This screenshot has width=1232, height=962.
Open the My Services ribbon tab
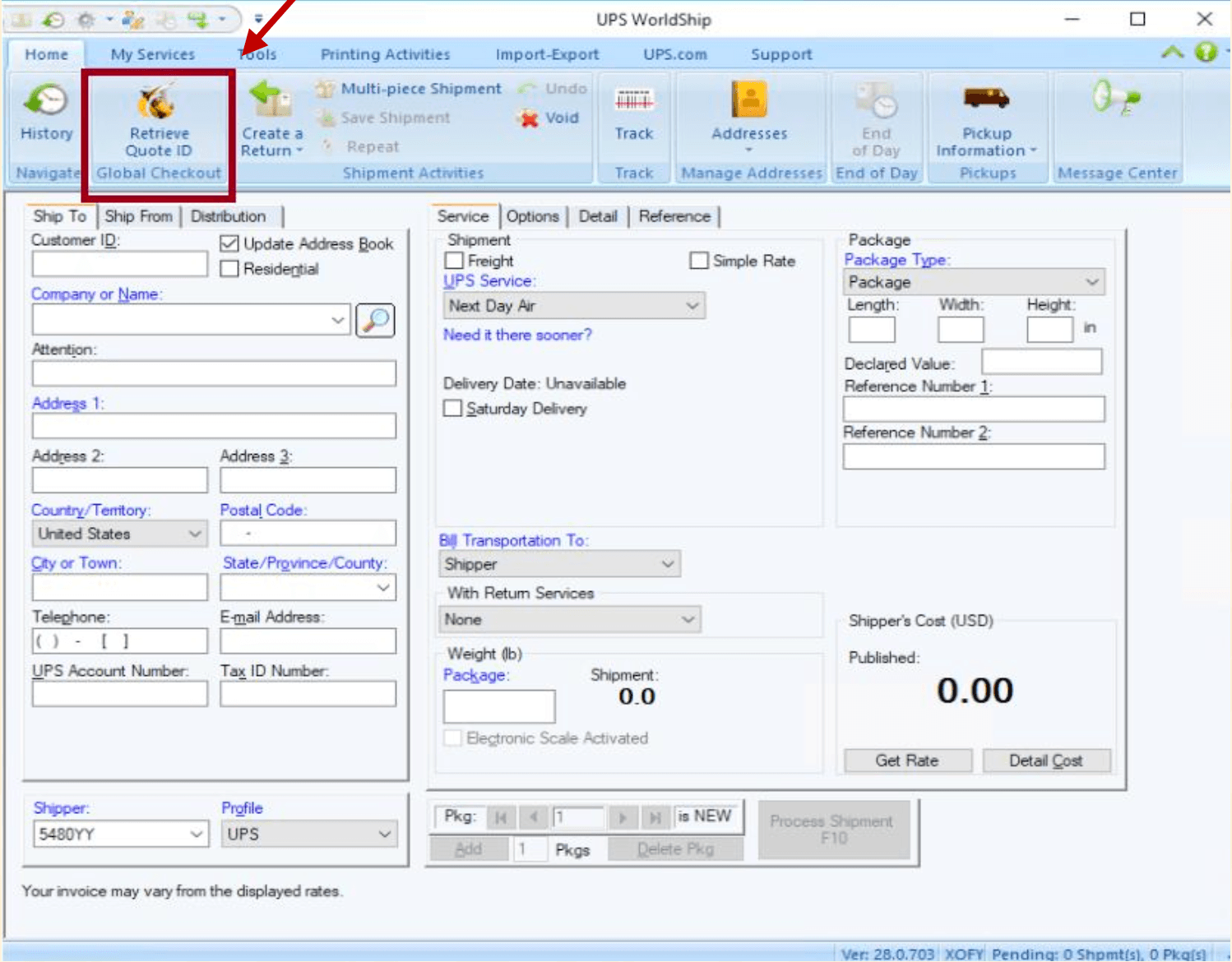(153, 54)
